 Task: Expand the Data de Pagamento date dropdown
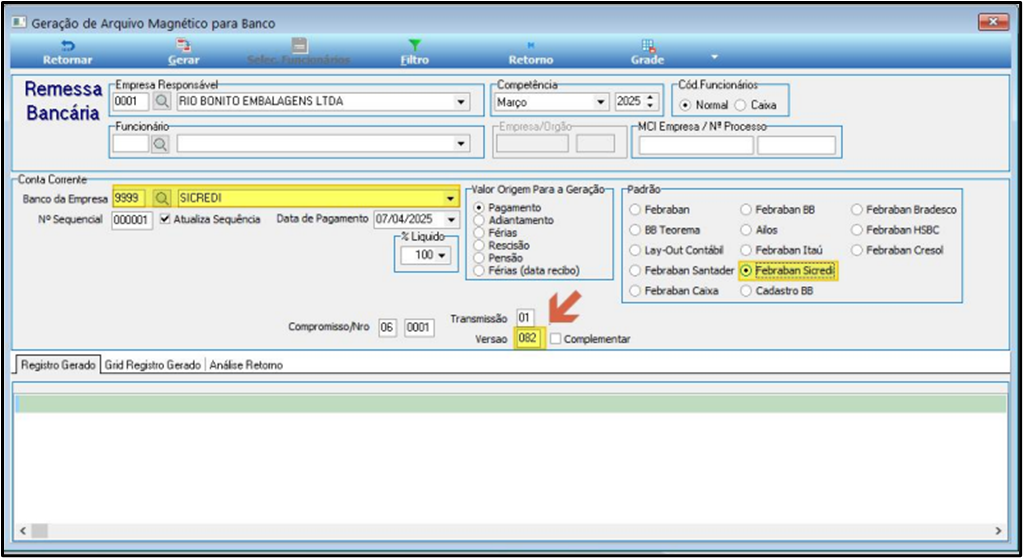(x=451, y=219)
